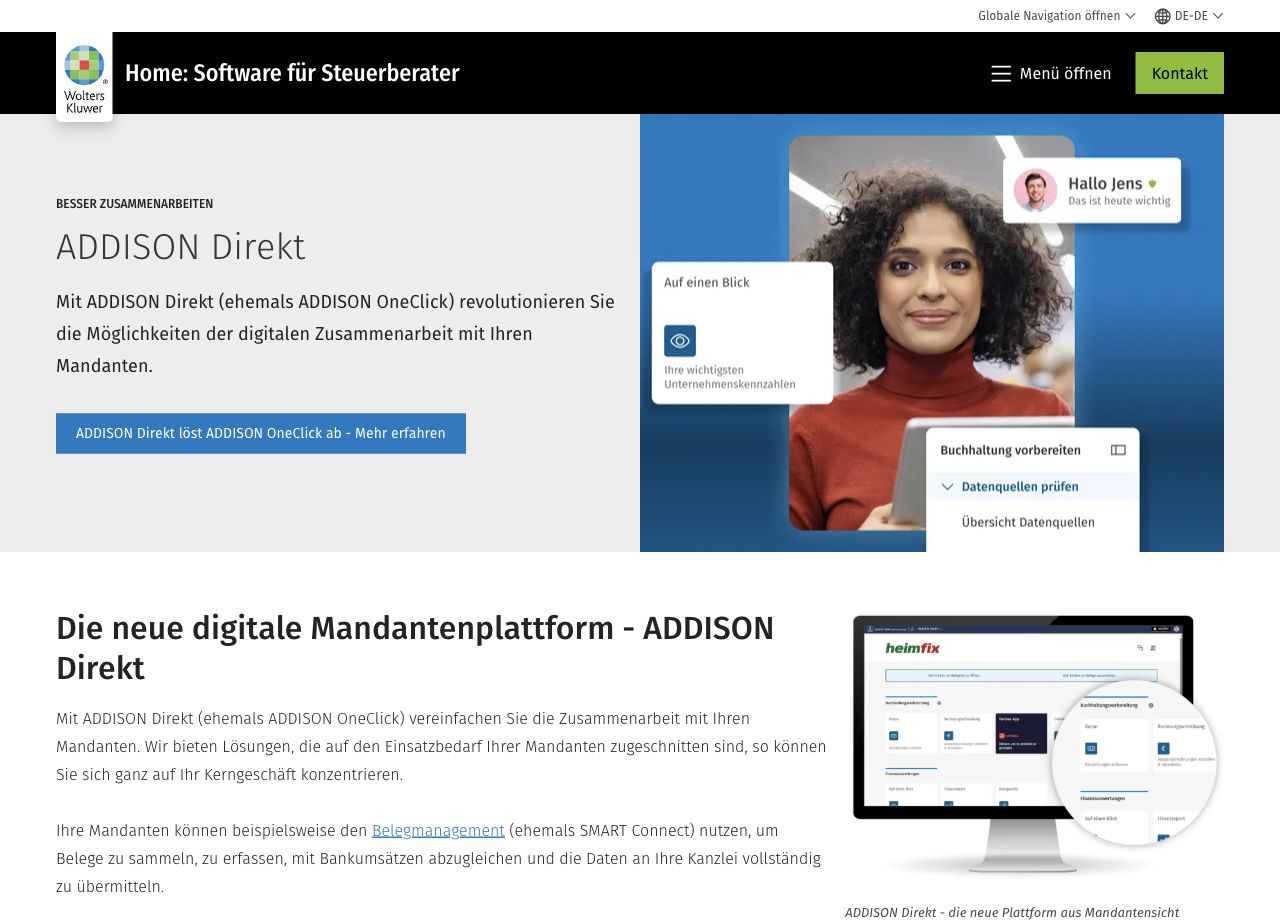Click the Jens avatar in the hero image
Image resolution: width=1280 pixels, height=920 pixels.
[1035, 190]
